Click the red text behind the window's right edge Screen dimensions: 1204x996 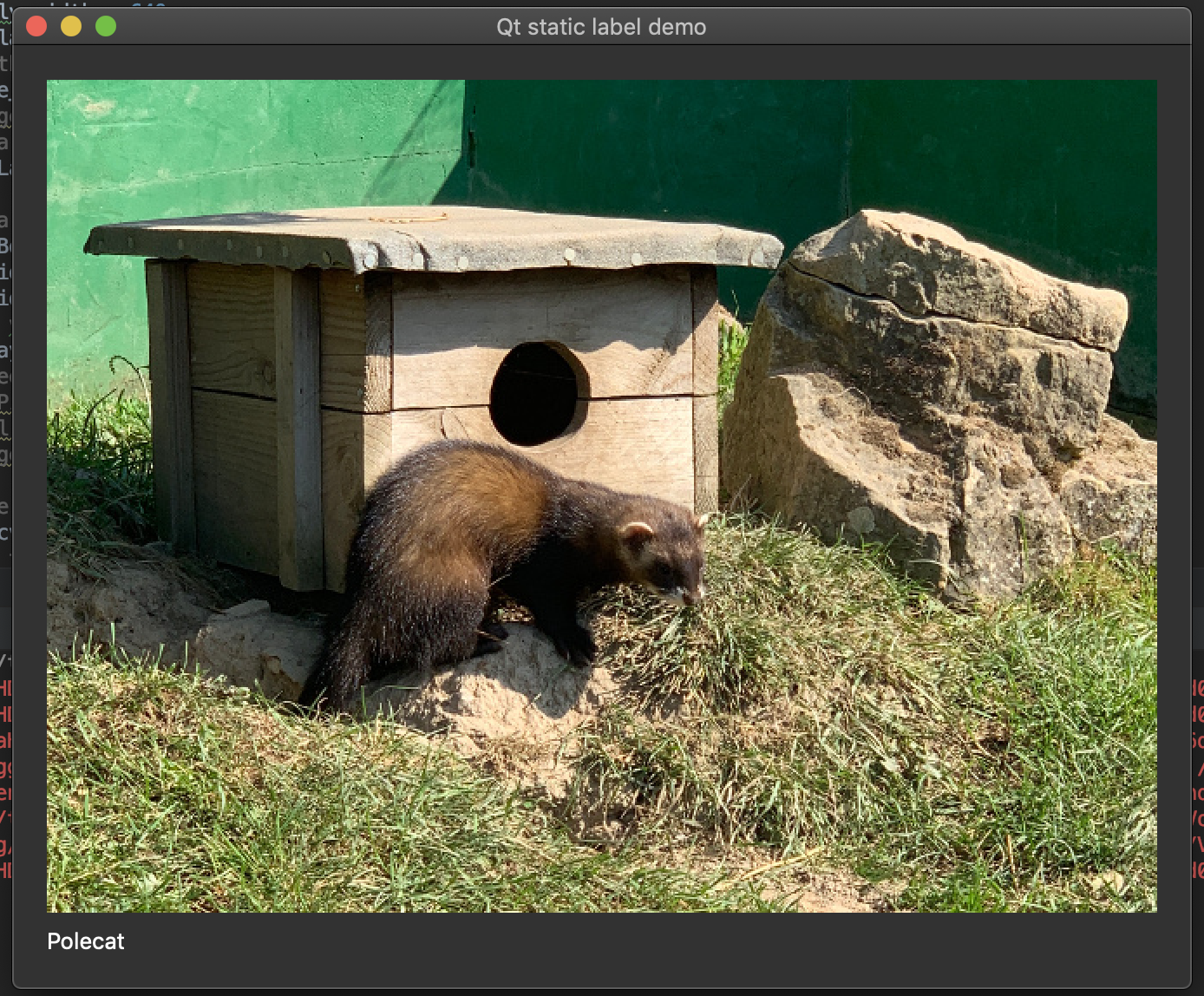[x=1198, y=763]
